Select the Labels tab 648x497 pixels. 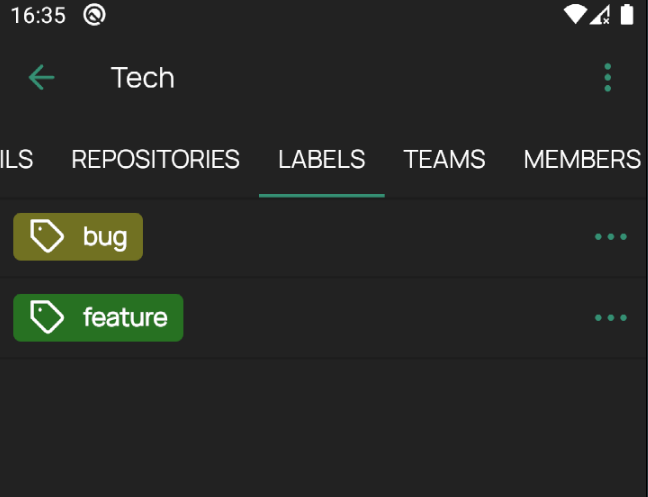coord(322,159)
